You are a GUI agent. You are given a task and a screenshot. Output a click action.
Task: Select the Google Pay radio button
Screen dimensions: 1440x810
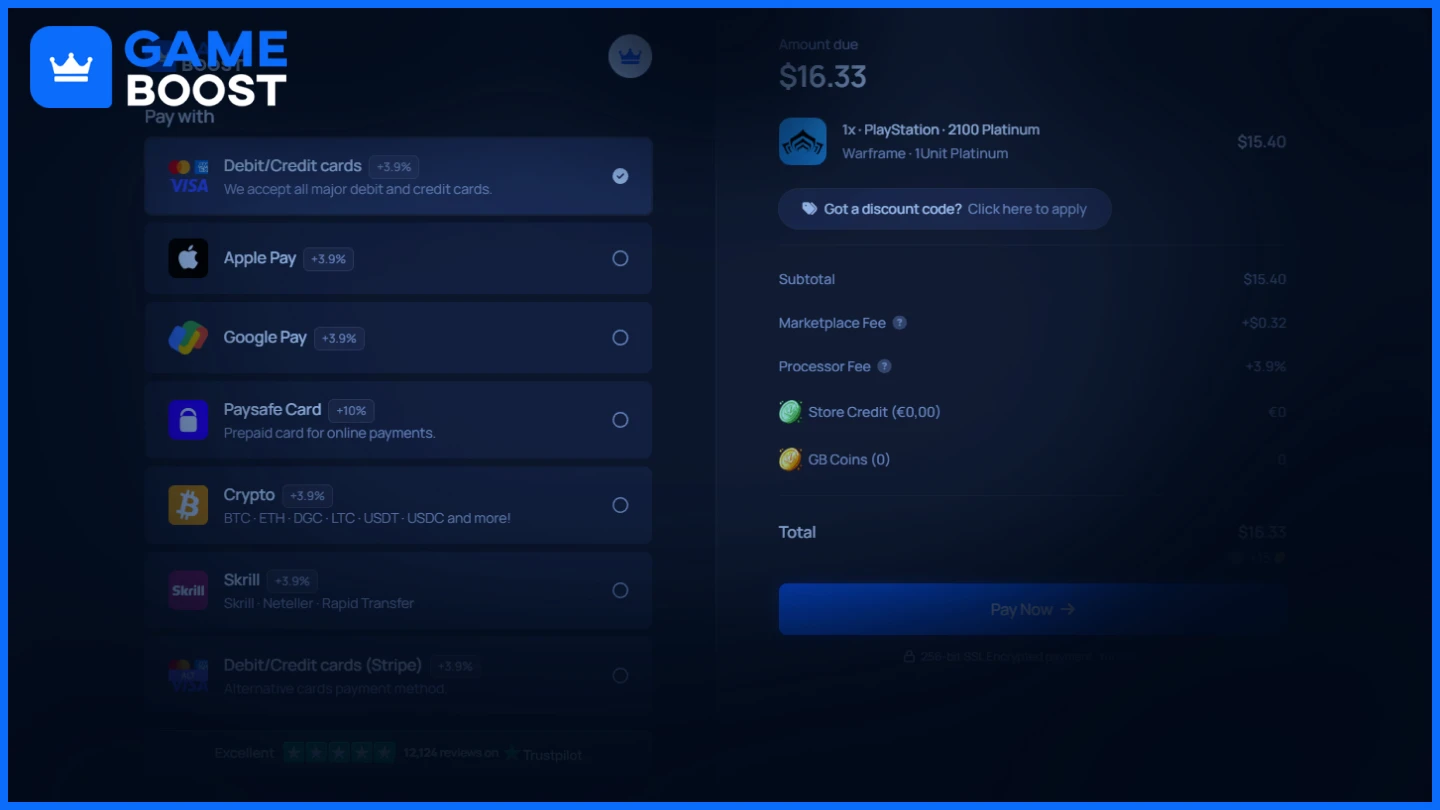coord(620,338)
